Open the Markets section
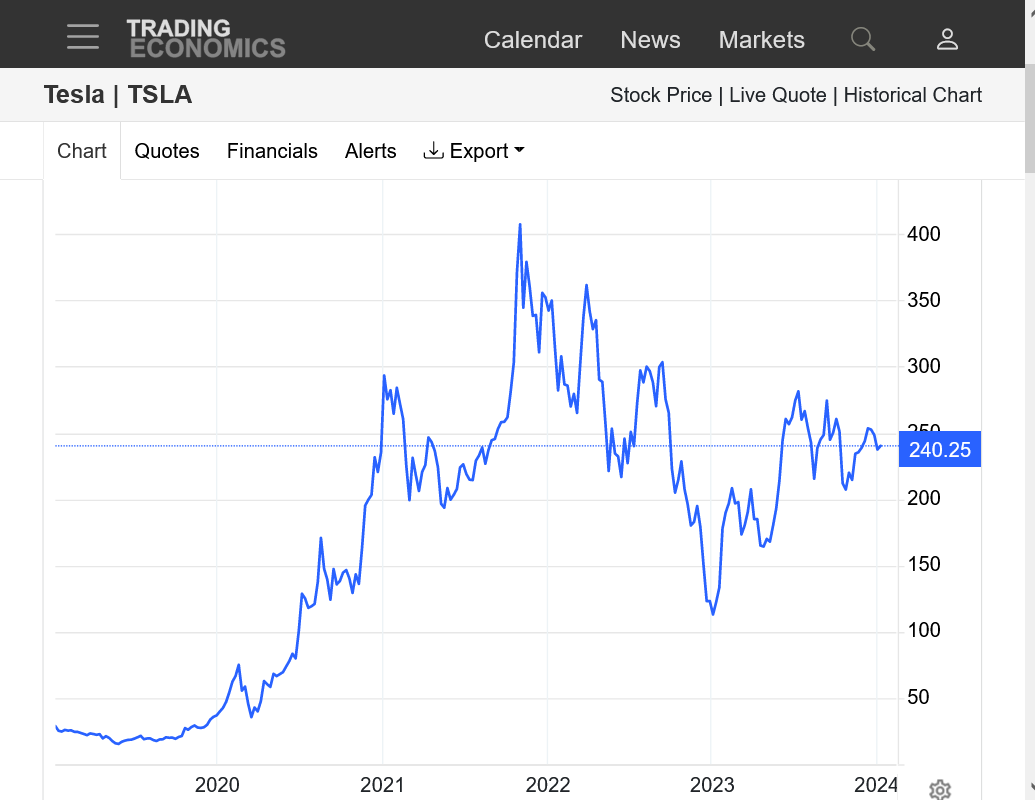The image size is (1035, 808). point(762,40)
